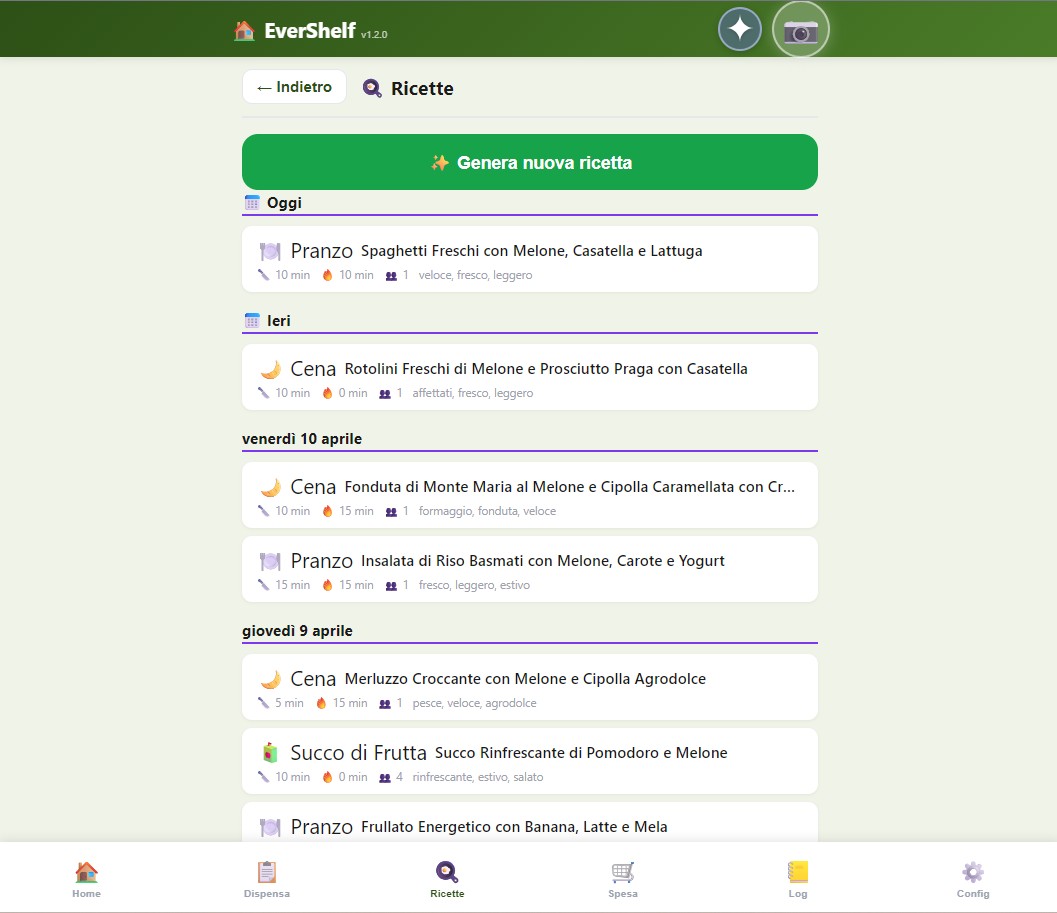Open the Config settings tab
Screen dimensions: 1057x913
point(973,879)
